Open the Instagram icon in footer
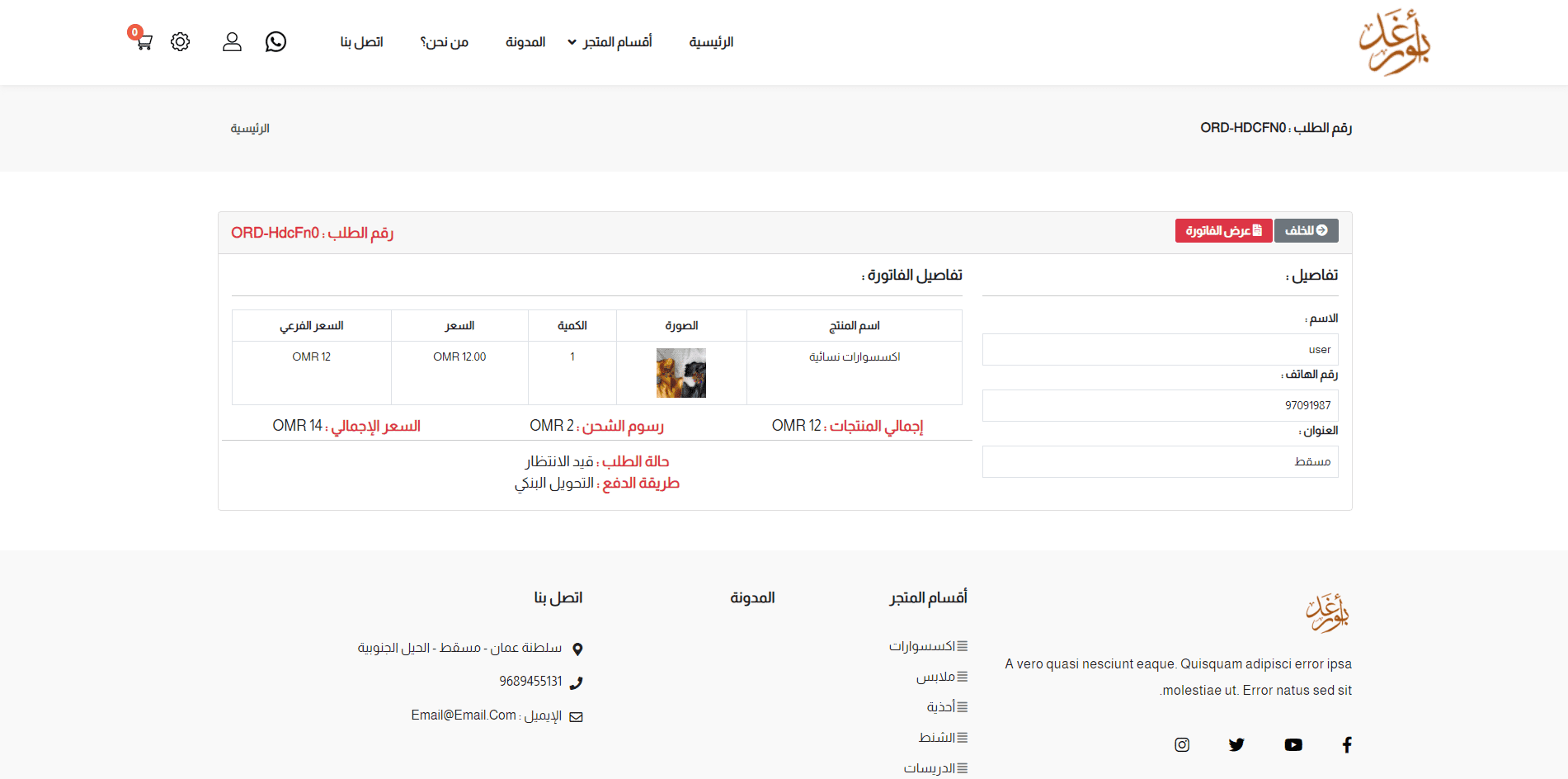This screenshot has width=1568, height=779. [x=1182, y=744]
